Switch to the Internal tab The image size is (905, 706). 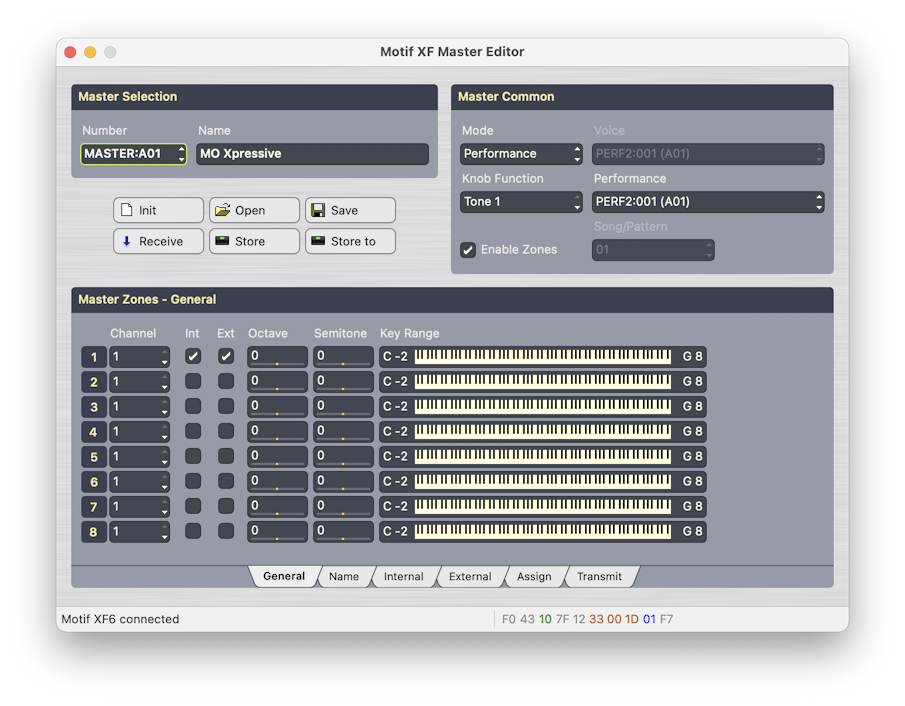[403, 577]
